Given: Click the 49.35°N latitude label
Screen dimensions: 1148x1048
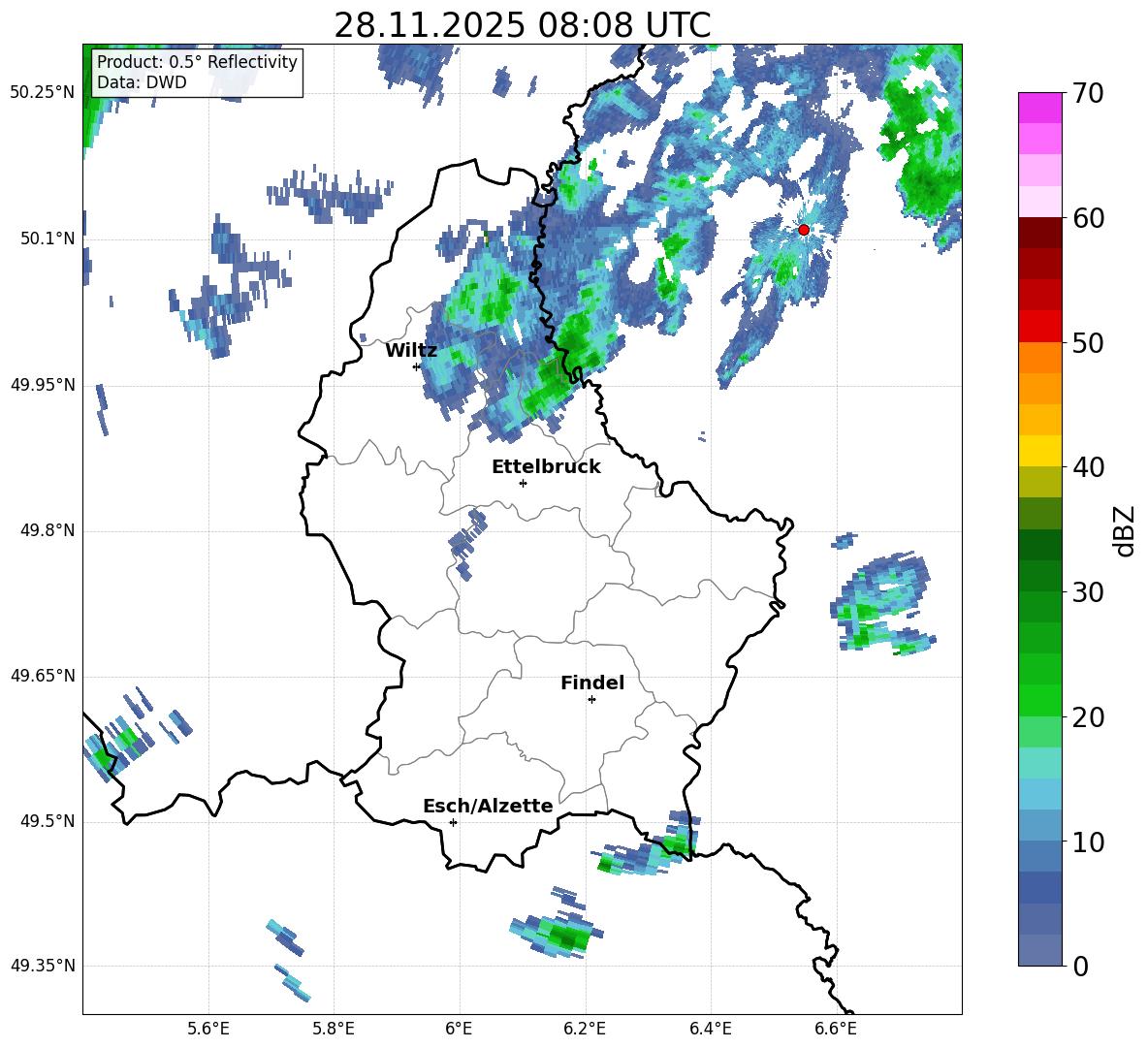Looking at the screenshot, I should tap(43, 966).
